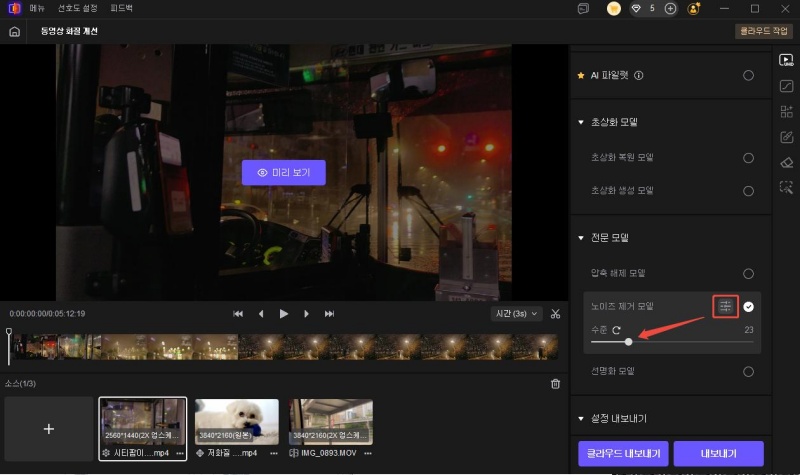800x475 pixels.
Task: Open the 시간 (3s) dropdown
Action: coord(517,314)
